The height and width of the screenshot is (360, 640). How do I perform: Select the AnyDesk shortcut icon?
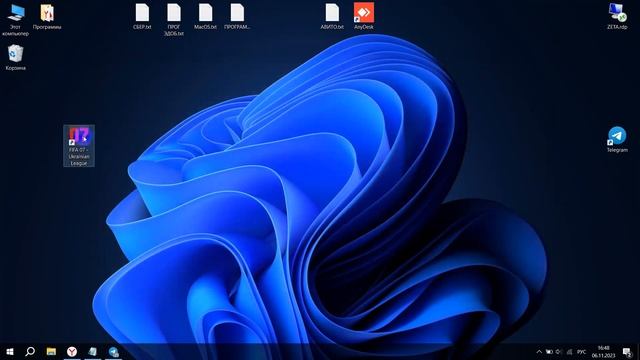[x=364, y=16]
